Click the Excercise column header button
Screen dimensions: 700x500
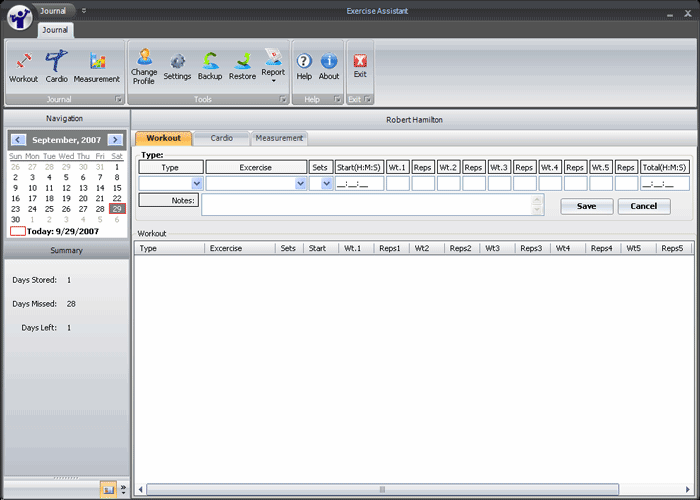[256, 167]
